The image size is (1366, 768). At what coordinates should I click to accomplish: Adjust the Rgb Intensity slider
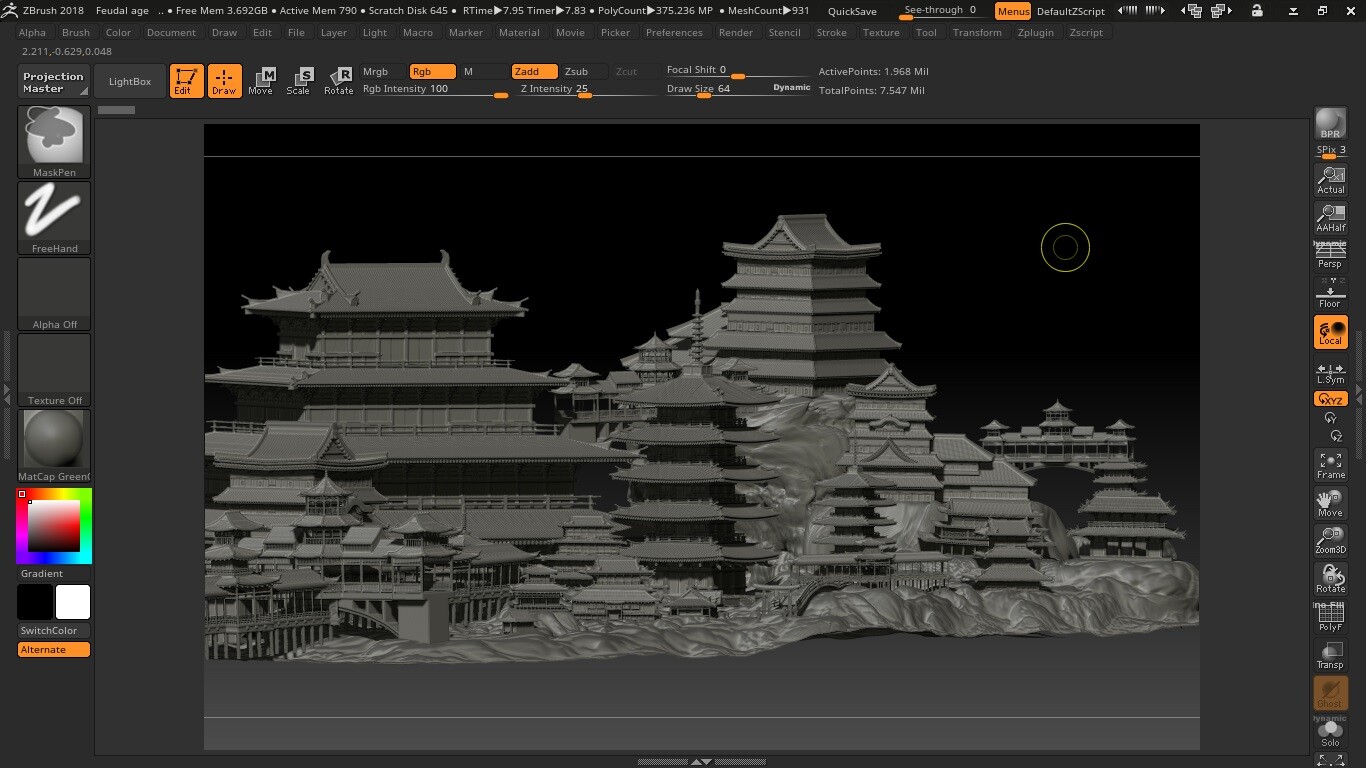tap(435, 89)
